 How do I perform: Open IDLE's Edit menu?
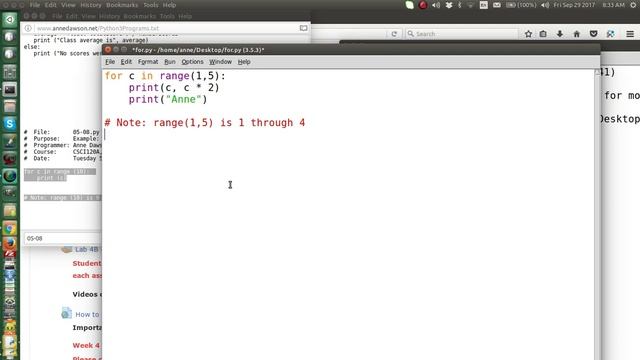click(x=126, y=62)
